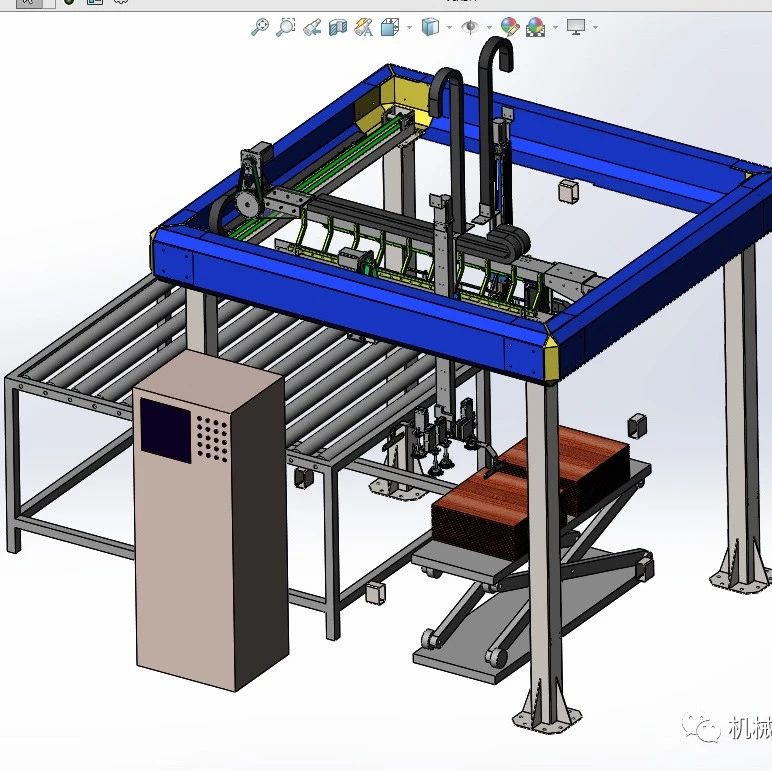Click the View Orientation cube icon
Image resolution: width=772 pixels, height=771 pixels.
[390, 27]
